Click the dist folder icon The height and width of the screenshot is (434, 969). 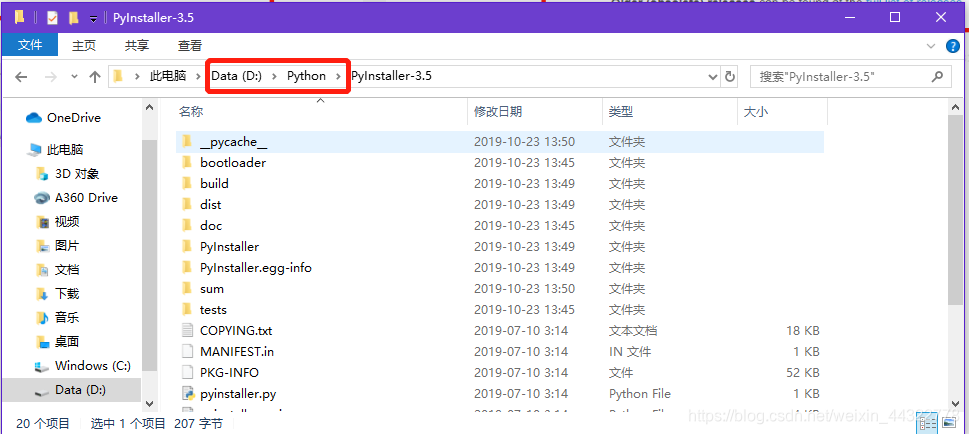click(187, 205)
